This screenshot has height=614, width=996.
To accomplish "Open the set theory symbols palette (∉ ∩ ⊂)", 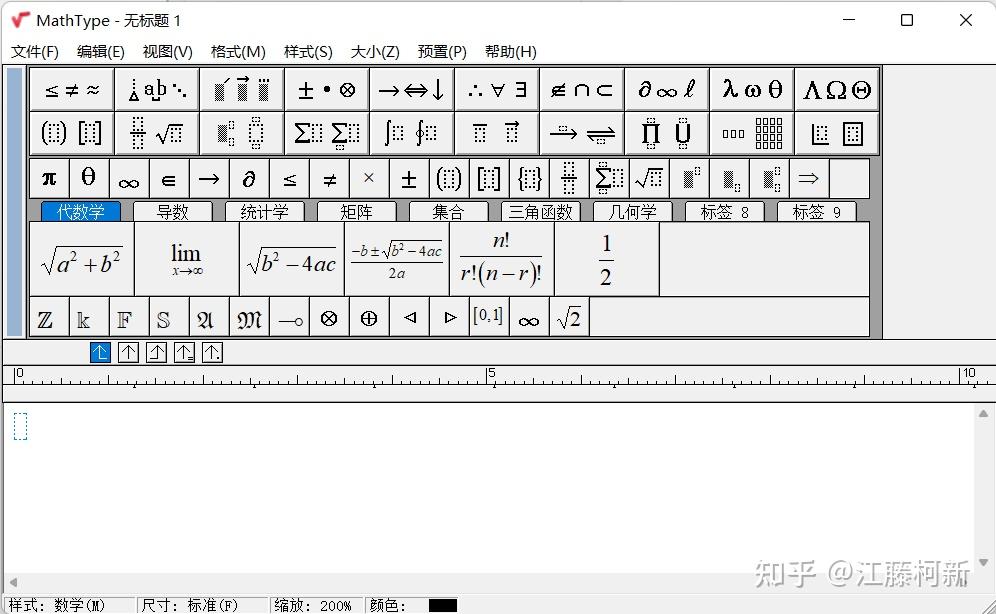I will (582, 90).
